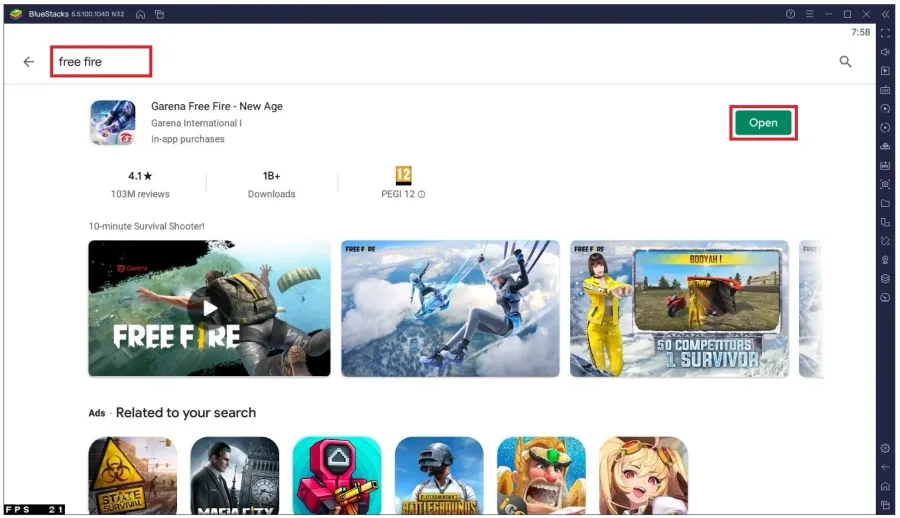Image resolution: width=900 pixels, height=518 pixels.
Task: Click the In-app purchases label
Action: click(188, 139)
